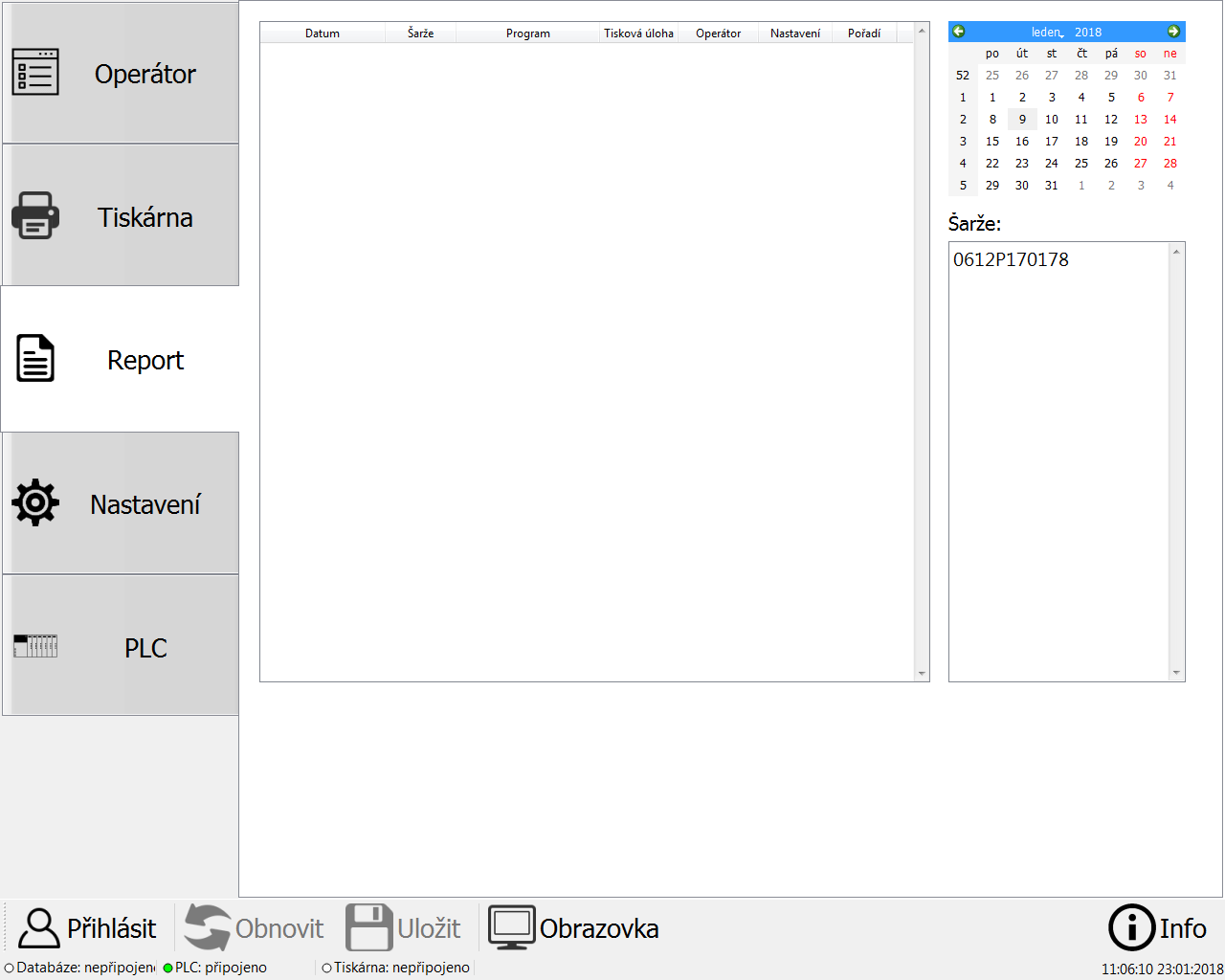Select January 31 in the calendar

[1052, 186]
